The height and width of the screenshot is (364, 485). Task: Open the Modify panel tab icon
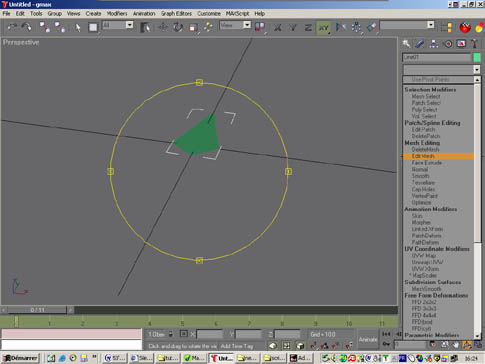click(x=420, y=44)
